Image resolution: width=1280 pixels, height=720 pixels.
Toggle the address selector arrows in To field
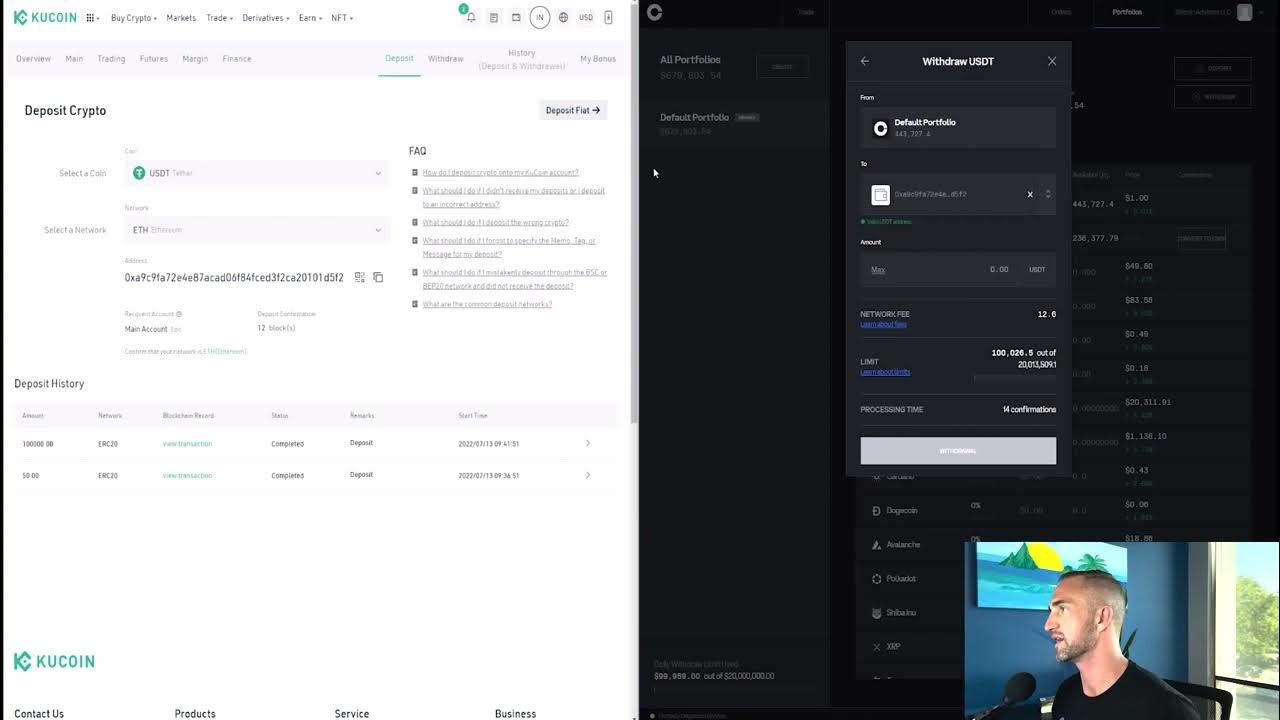pos(1048,194)
